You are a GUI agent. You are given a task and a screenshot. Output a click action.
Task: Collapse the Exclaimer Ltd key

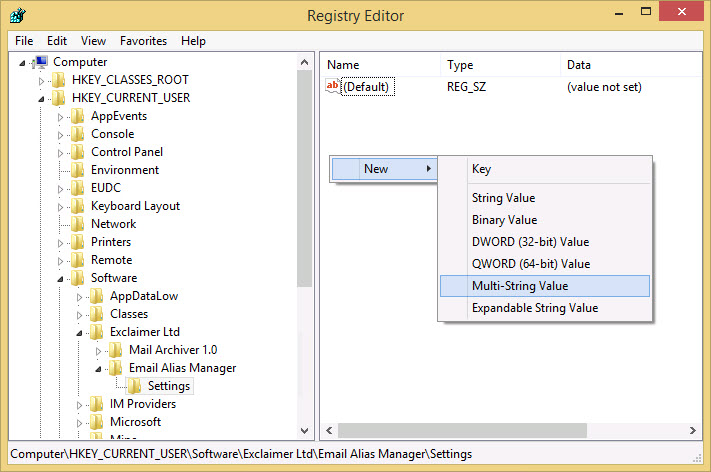(79, 333)
